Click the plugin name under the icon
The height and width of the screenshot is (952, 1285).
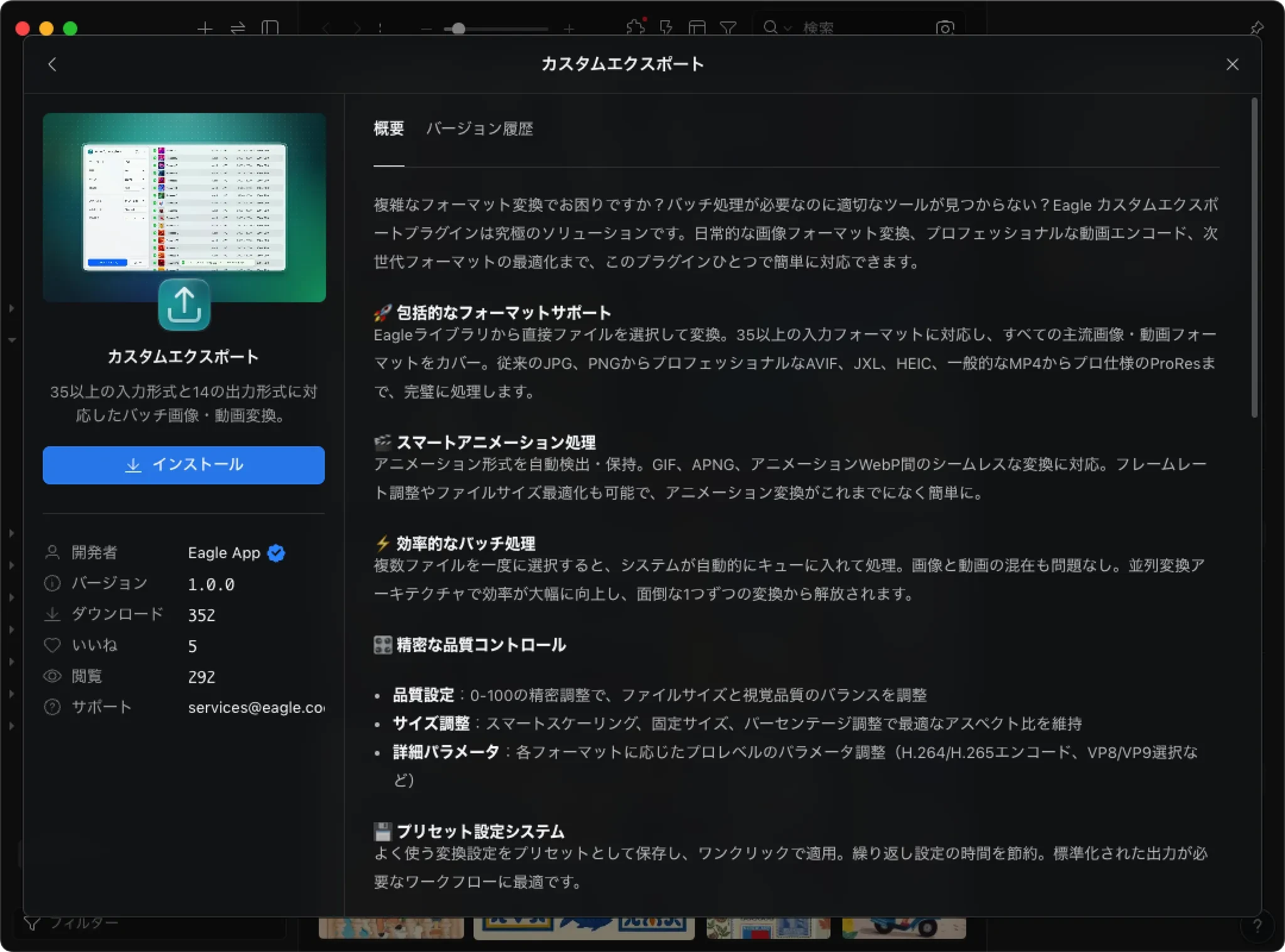click(183, 356)
